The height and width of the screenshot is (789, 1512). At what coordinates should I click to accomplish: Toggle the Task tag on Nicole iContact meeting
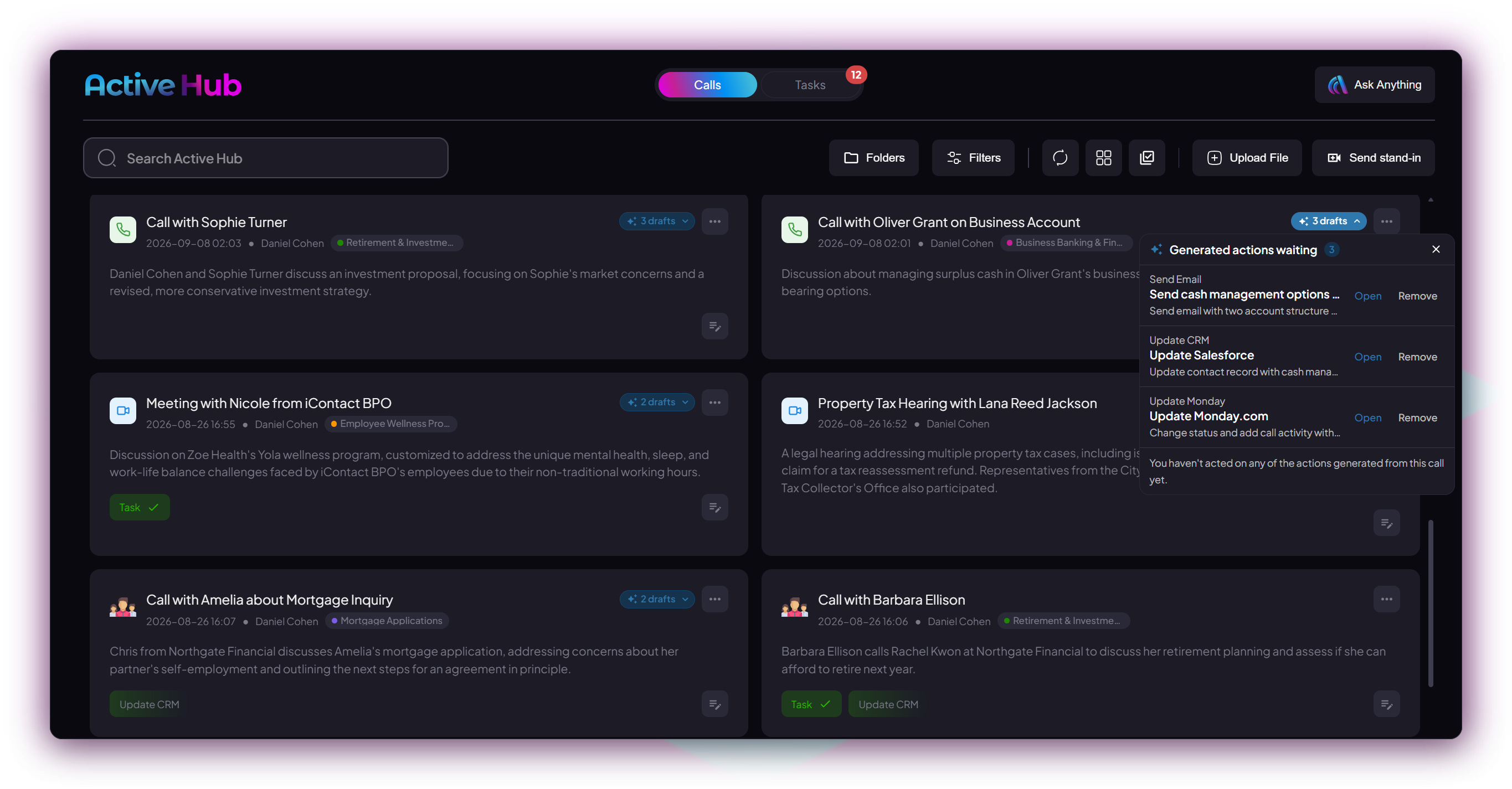point(140,507)
